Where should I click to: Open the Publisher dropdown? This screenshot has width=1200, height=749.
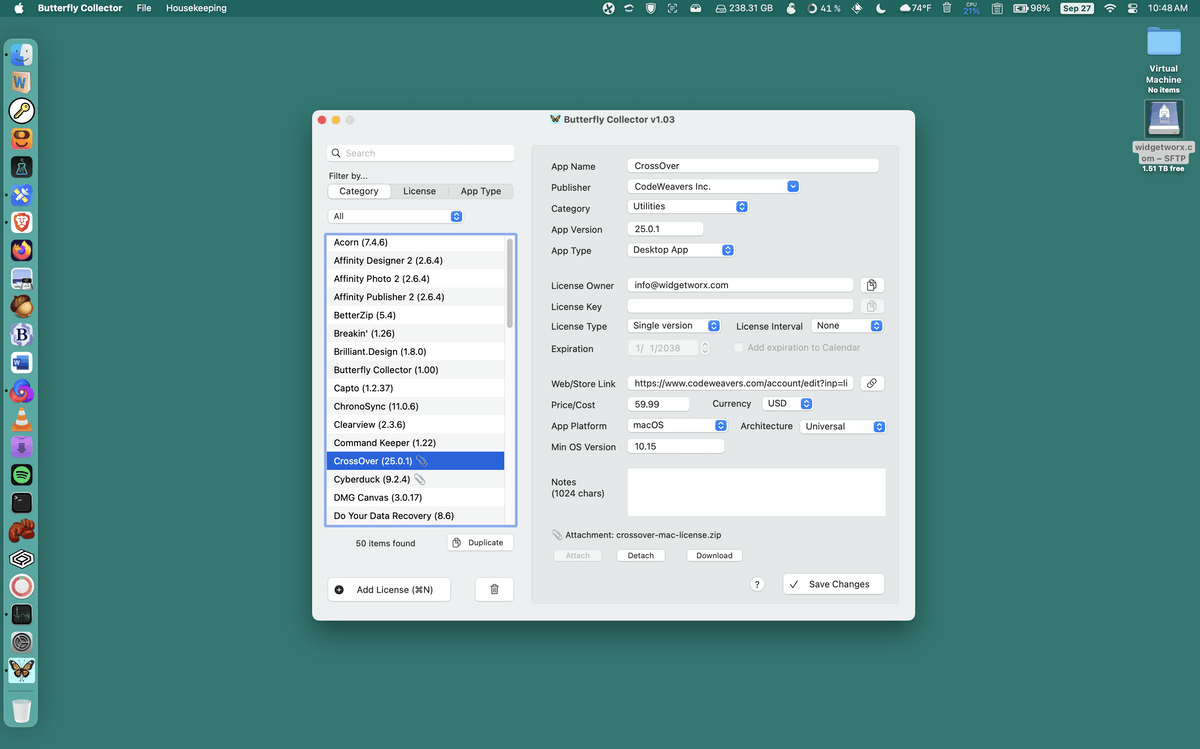[x=792, y=186]
